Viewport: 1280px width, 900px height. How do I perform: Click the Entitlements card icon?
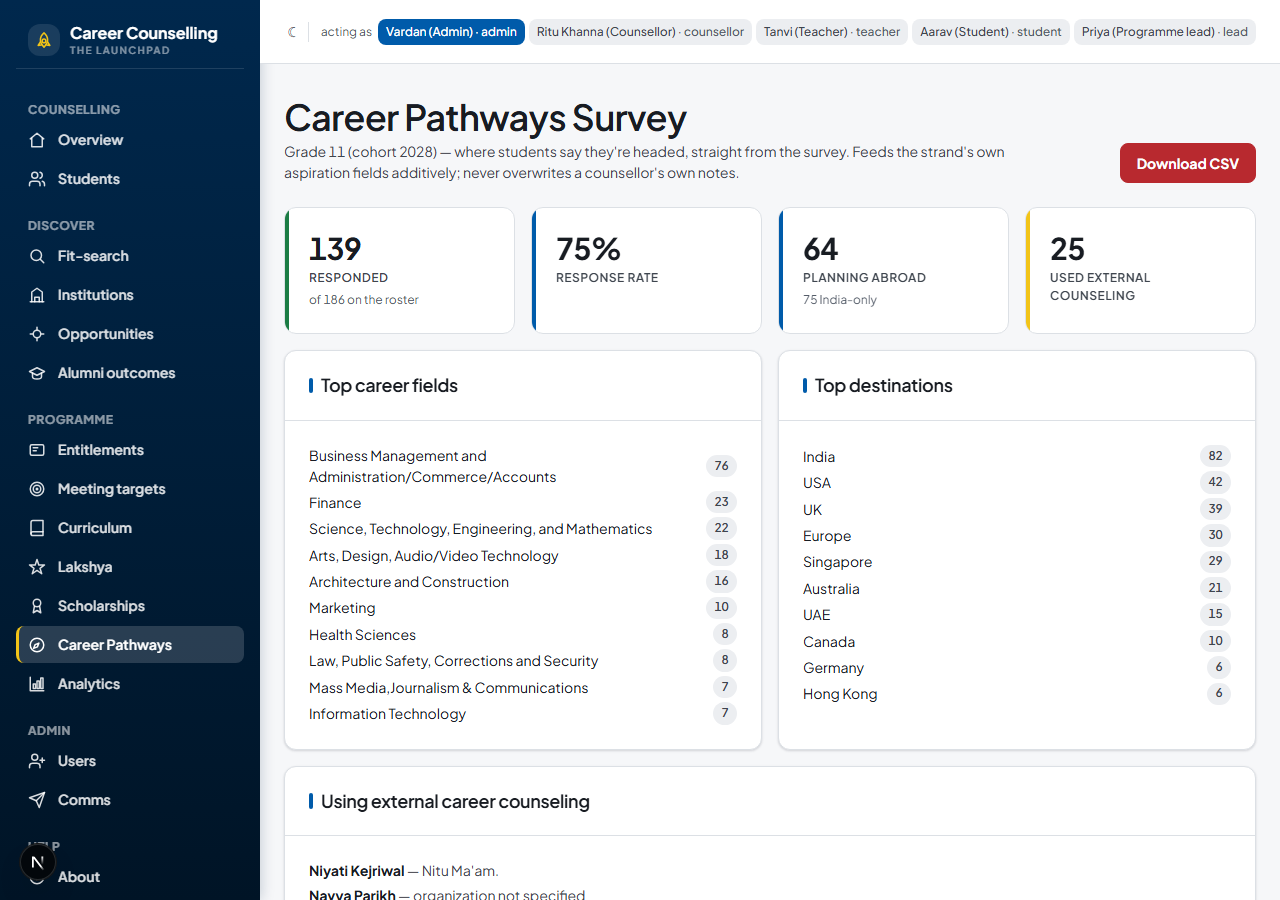pyautogui.click(x=37, y=450)
